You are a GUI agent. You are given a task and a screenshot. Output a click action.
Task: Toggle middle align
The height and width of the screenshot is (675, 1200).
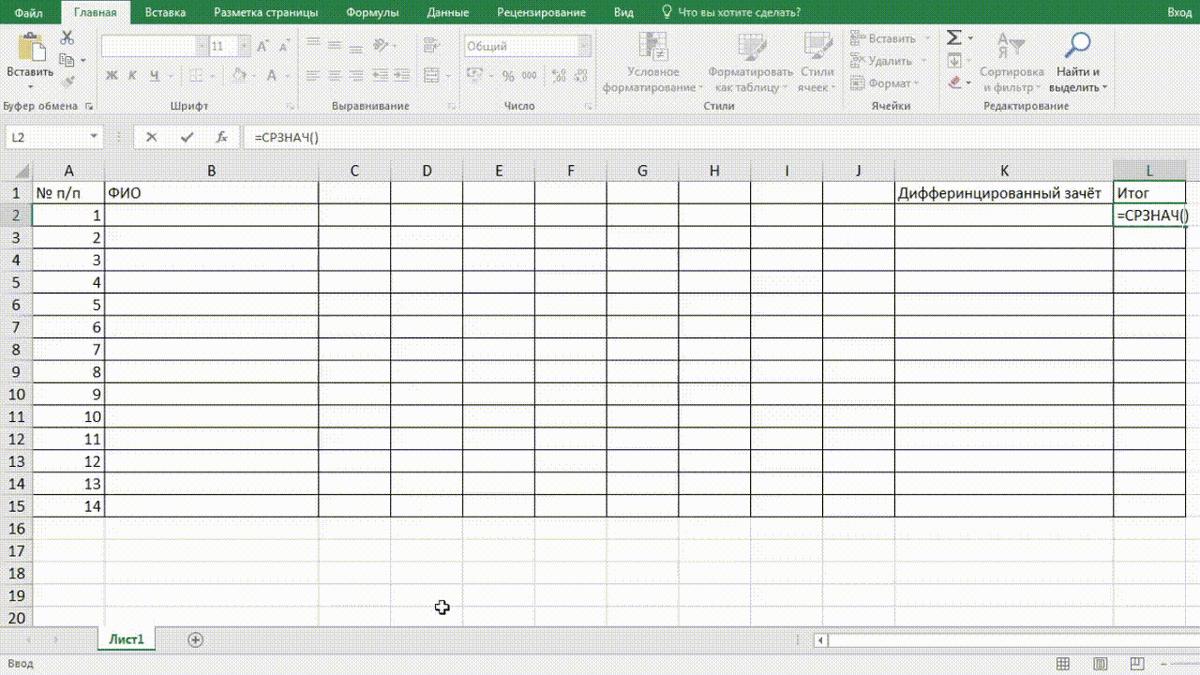(x=333, y=46)
